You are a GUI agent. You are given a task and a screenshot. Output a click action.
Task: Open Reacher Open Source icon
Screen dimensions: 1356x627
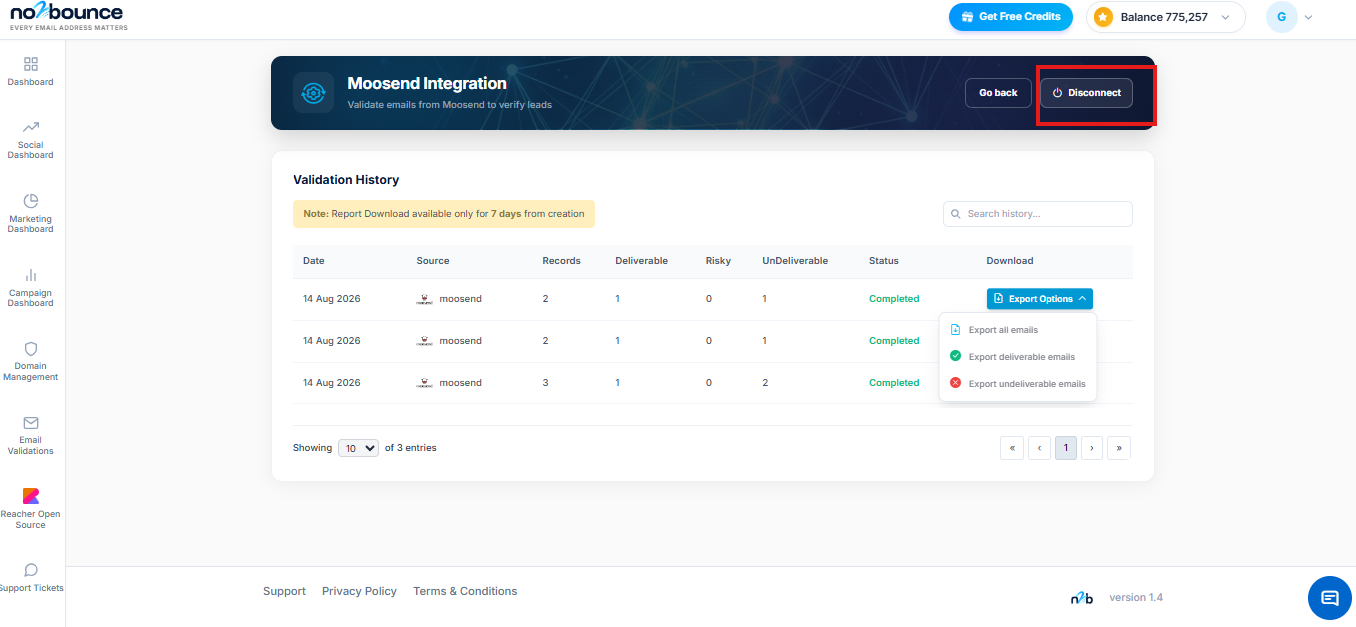pos(31,496)
